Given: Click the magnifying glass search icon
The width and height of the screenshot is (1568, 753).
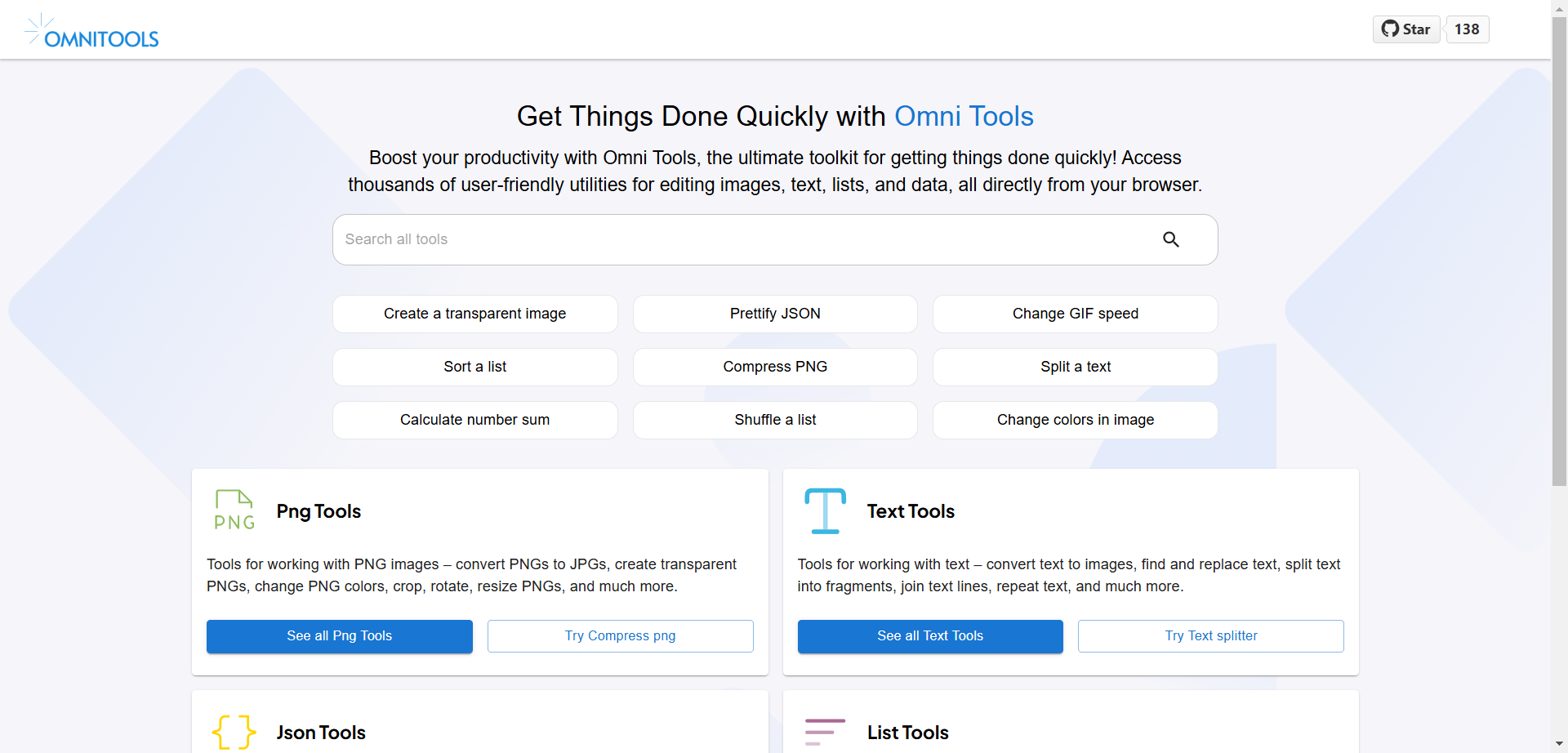Looking at the screenshot, I should [1170, 239].
